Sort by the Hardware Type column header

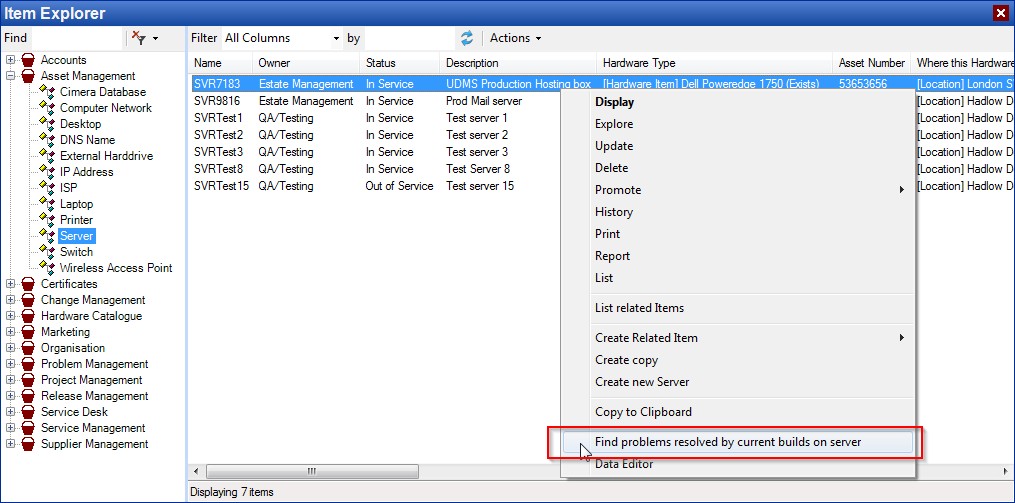pyautogui.click(x=714, y=63)
